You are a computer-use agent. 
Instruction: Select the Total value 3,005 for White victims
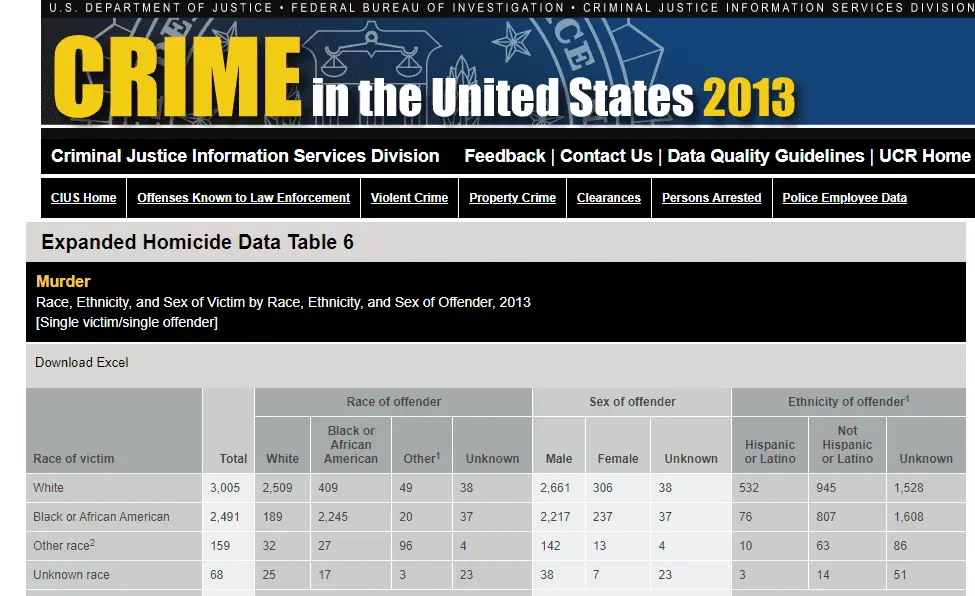(x=227, y=488)
